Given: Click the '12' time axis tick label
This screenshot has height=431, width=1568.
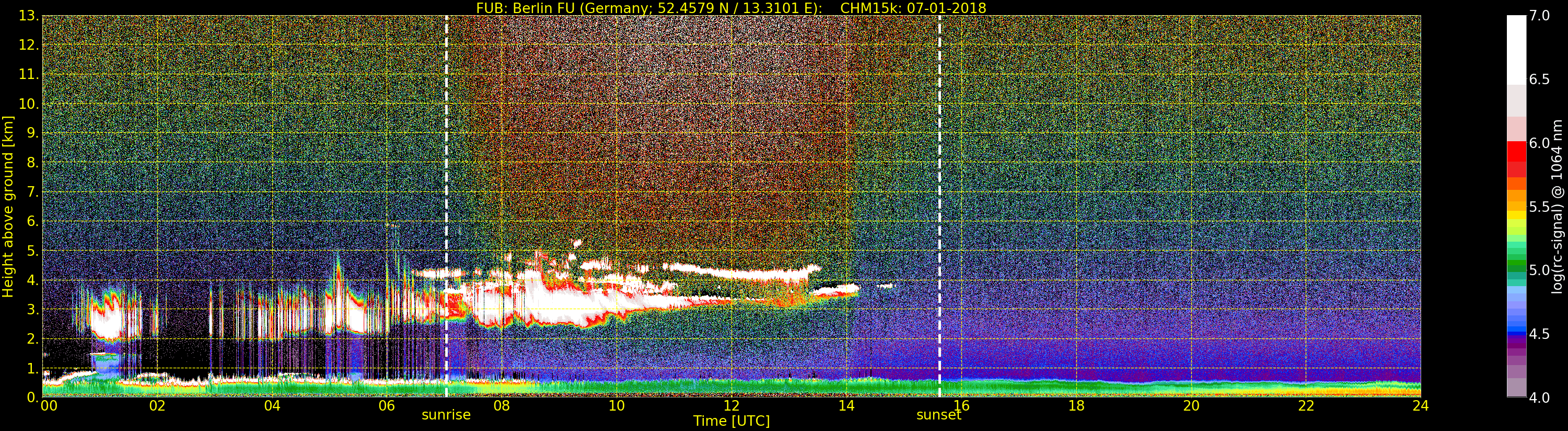Looking at the screenshot, I should [x=731, y=406].
